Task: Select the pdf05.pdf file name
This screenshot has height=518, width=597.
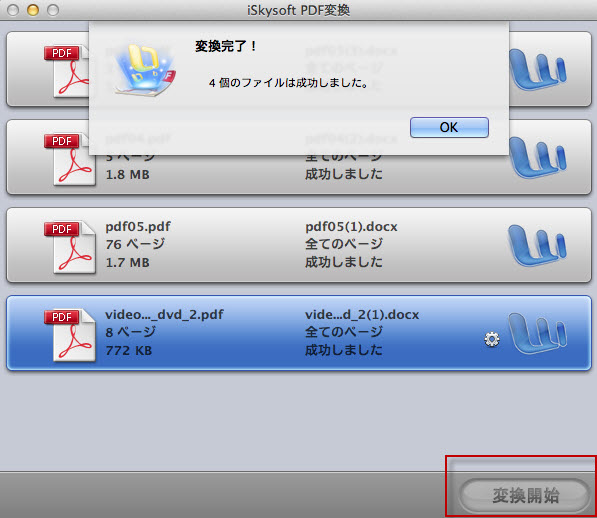Action: click(x=138, y=226)
